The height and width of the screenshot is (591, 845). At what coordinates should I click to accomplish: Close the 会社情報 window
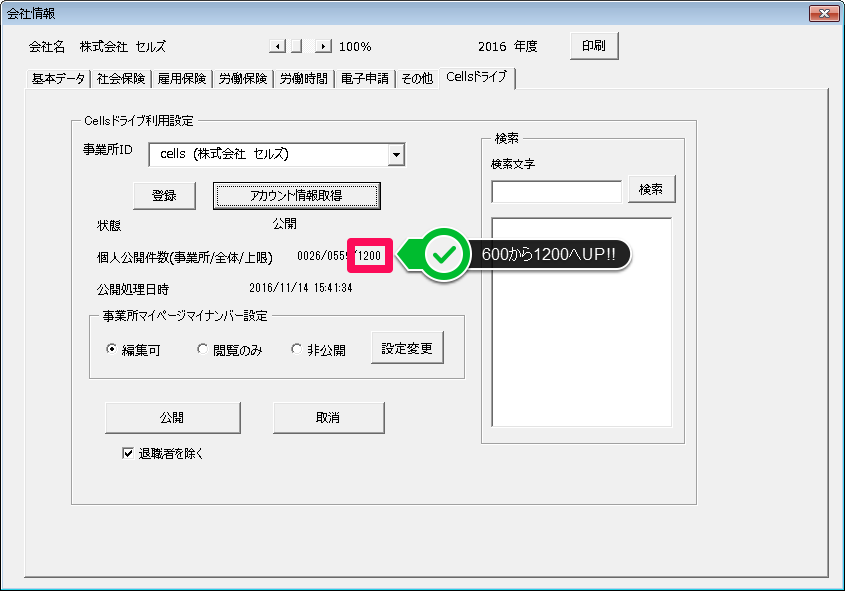824,13
